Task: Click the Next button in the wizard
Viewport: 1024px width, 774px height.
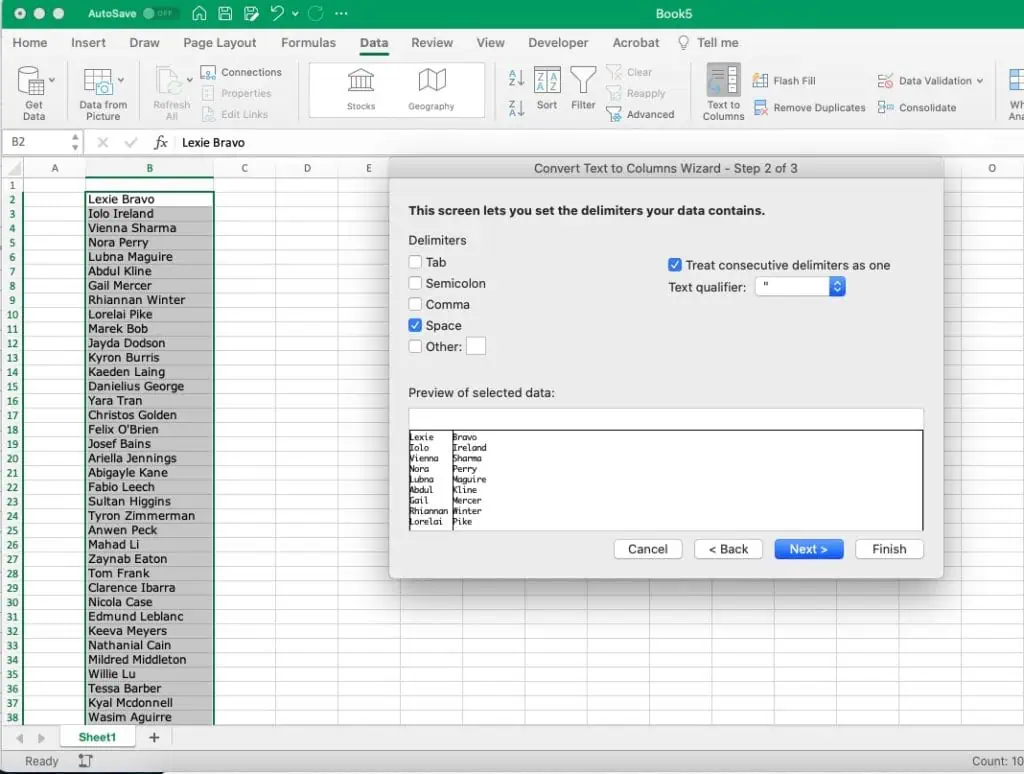Action: tap(808, 548)
